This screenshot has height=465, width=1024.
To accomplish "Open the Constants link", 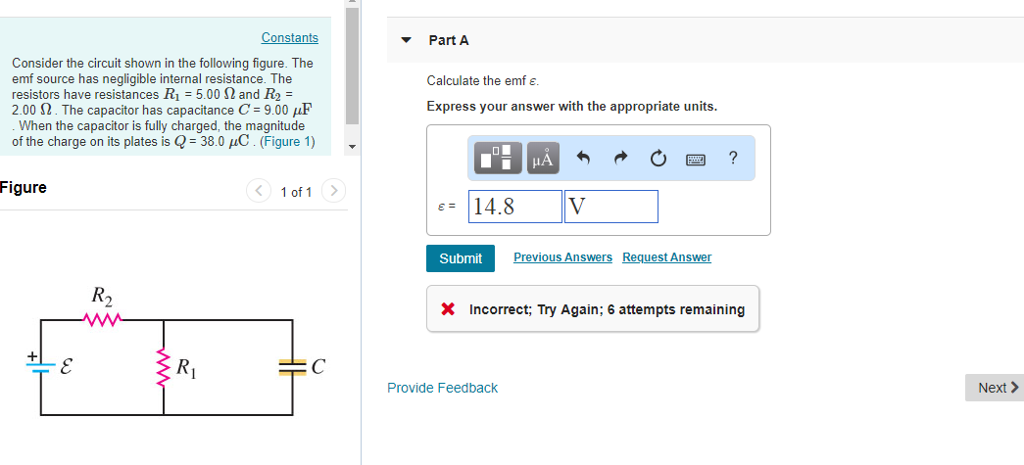I will 290,38.
